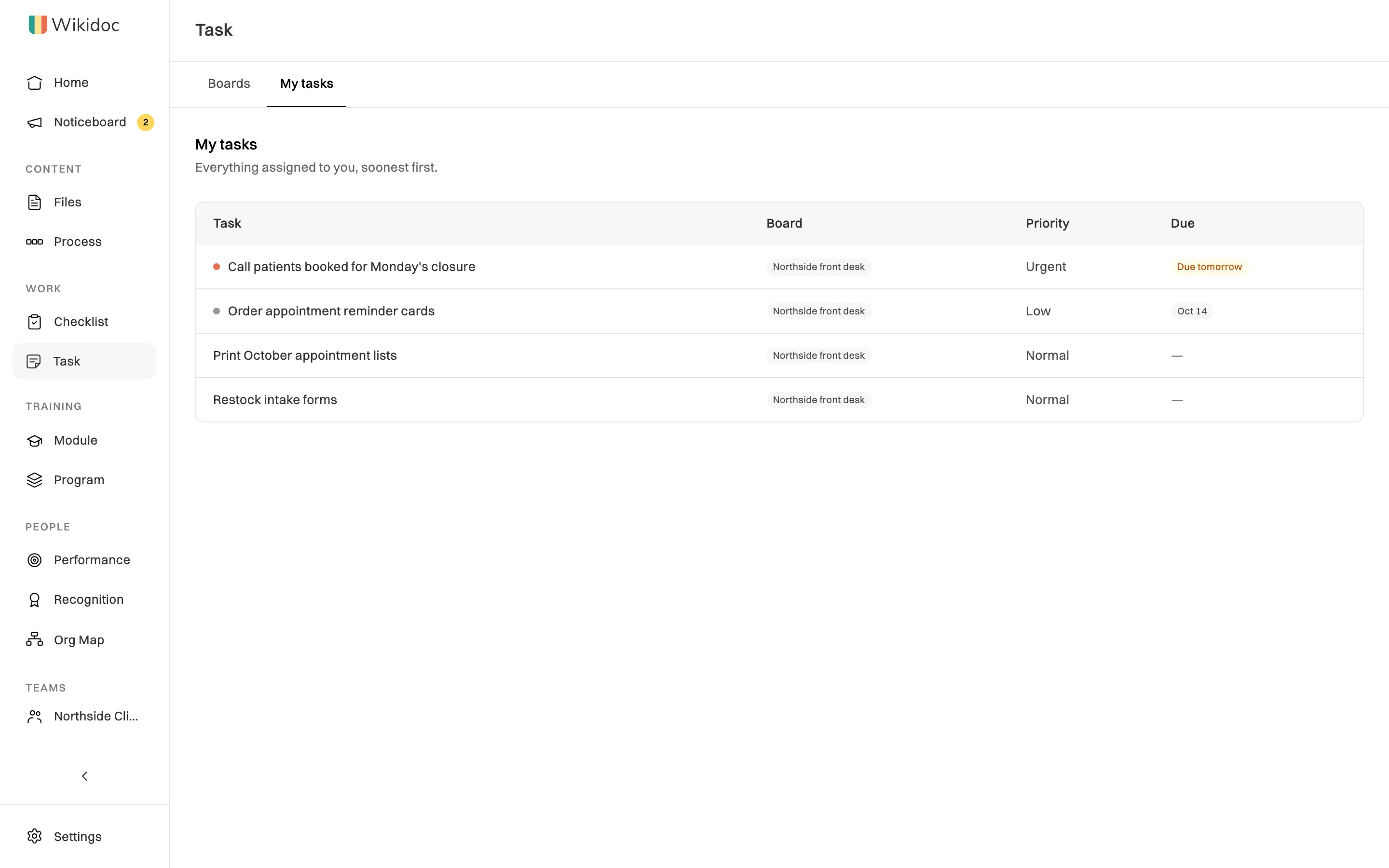Open task "Order appointment reminder cards"
Viewport: 1389px width, 868px height.
tap(331, 311)
